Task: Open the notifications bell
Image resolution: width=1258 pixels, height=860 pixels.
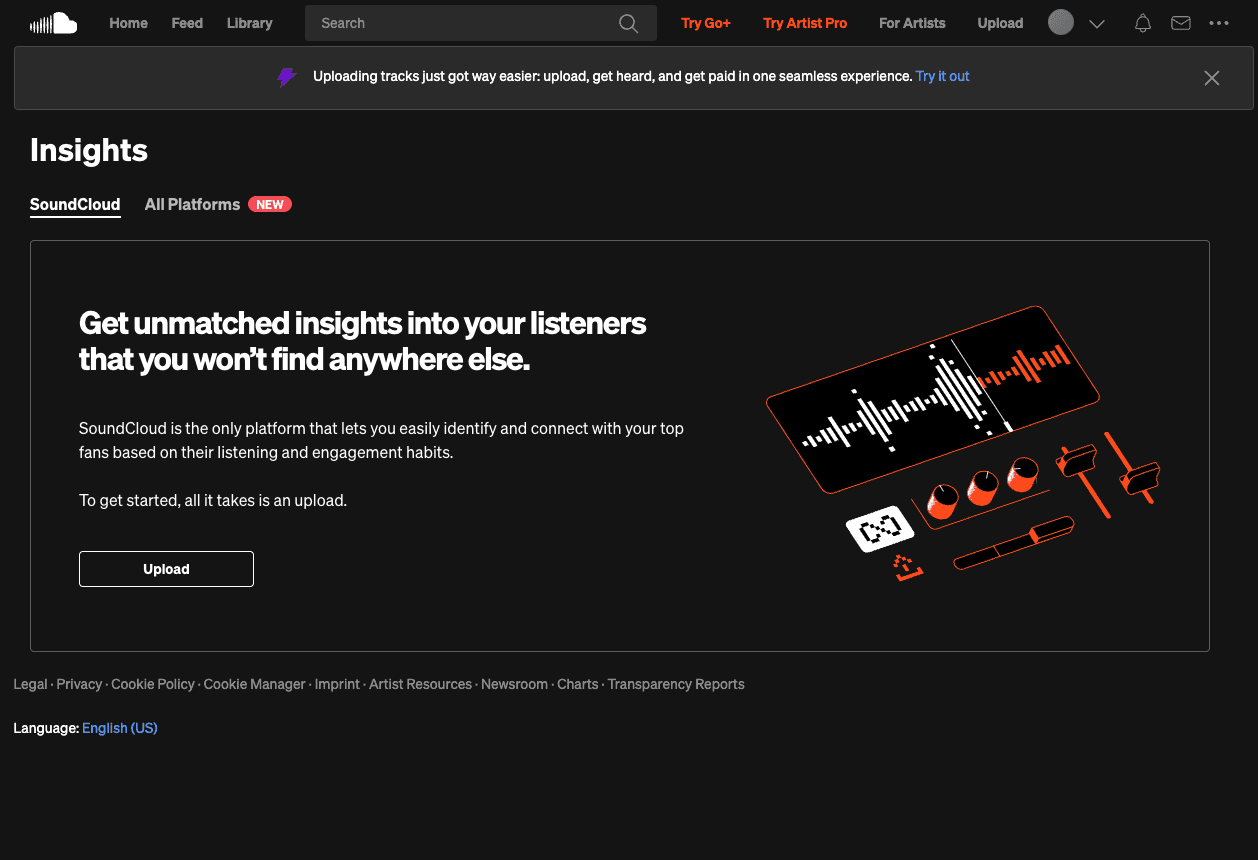Action: click(x=1143, y=23)
